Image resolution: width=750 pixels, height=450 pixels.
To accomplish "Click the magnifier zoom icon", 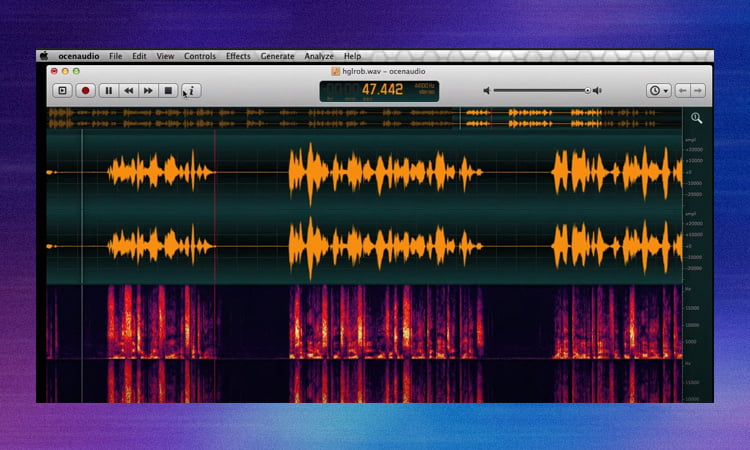I will [696, 118].
